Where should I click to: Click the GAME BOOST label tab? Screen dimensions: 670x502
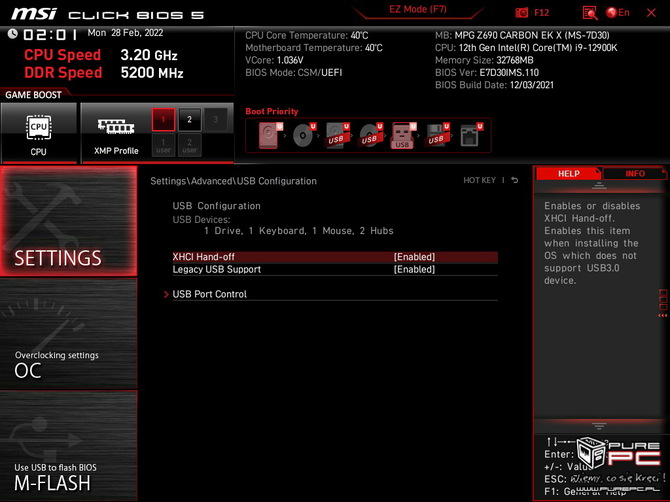pyautogui.click(x=33, y=95)
